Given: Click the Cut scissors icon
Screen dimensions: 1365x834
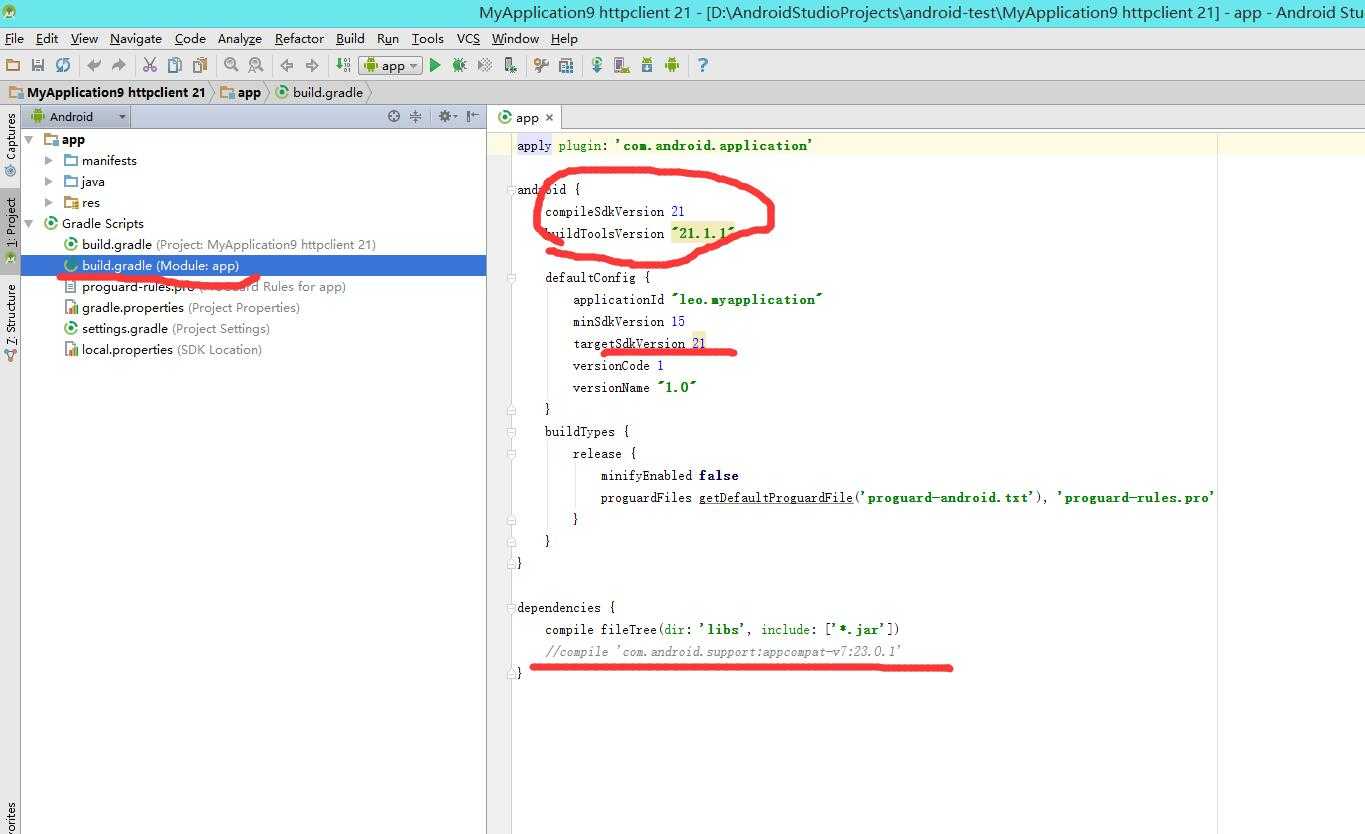Looking at the screenshot, I should click(x=150, y=65).
